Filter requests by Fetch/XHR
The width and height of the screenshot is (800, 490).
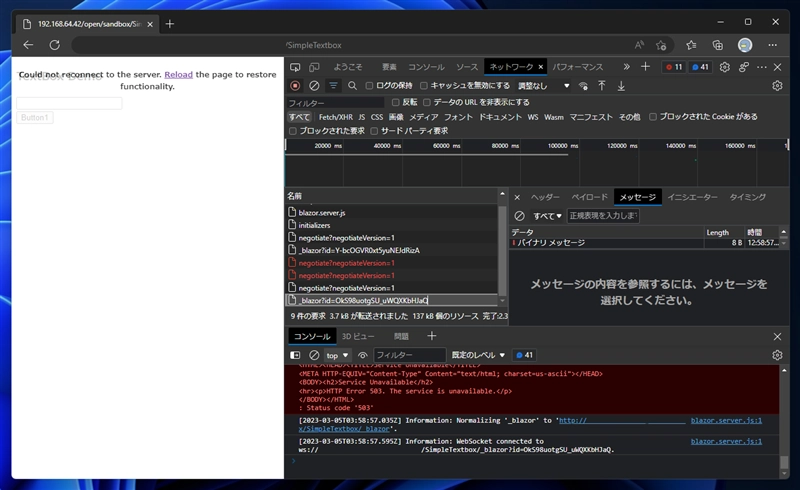(335, 117)
